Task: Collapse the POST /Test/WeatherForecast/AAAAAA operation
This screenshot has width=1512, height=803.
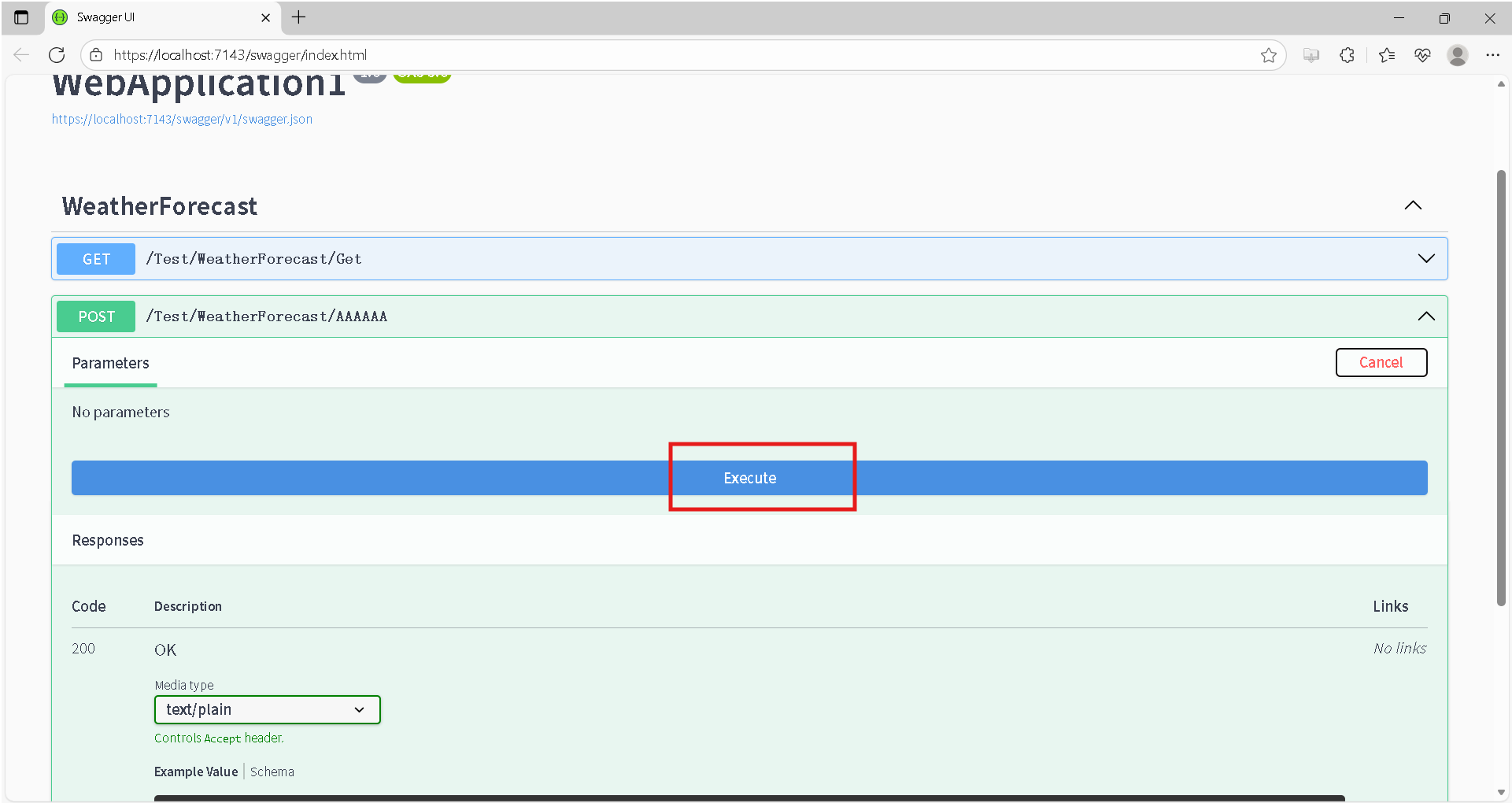Action: 1426,316
